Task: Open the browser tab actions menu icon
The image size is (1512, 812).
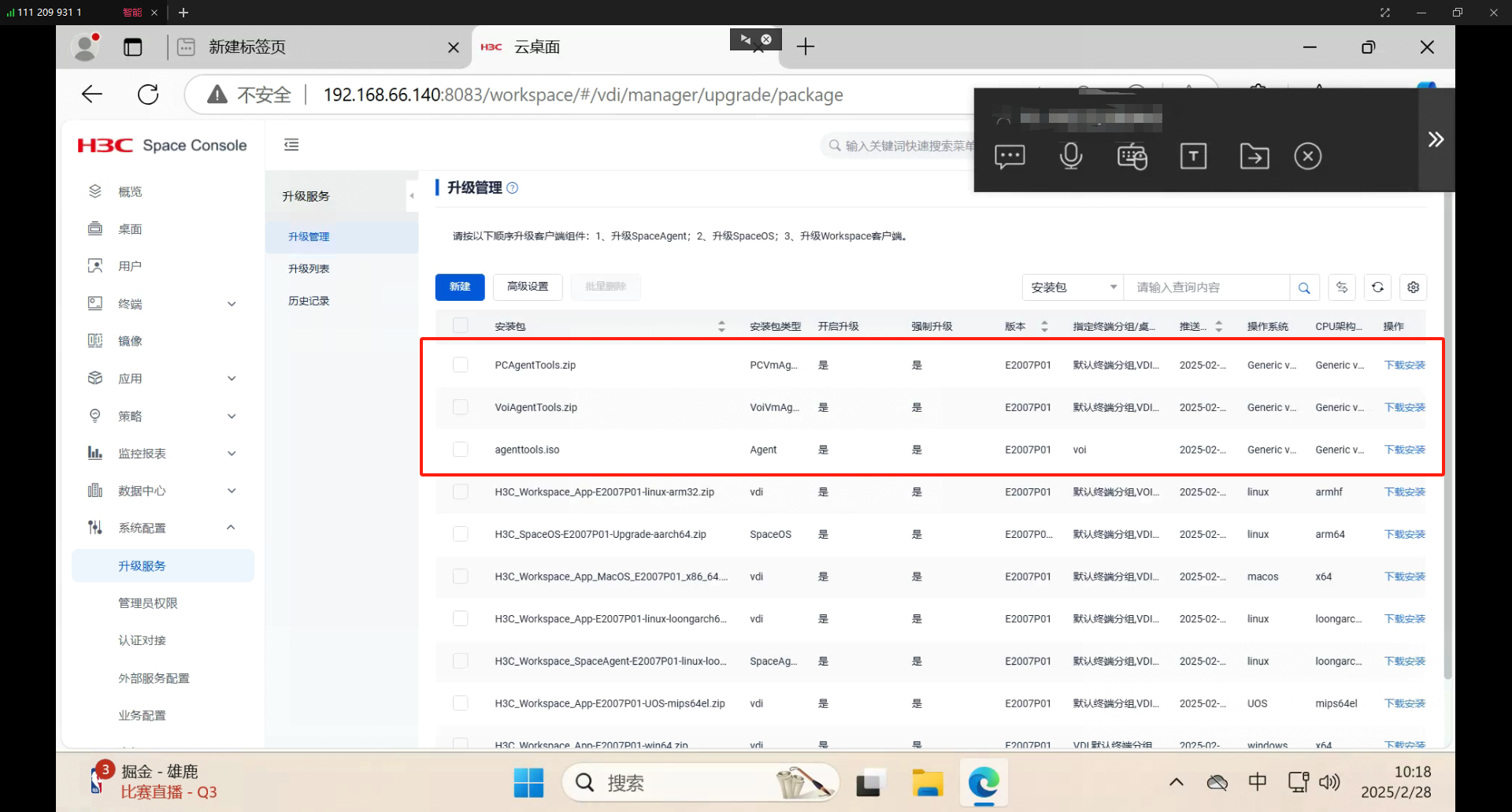Action: point(132,47)
